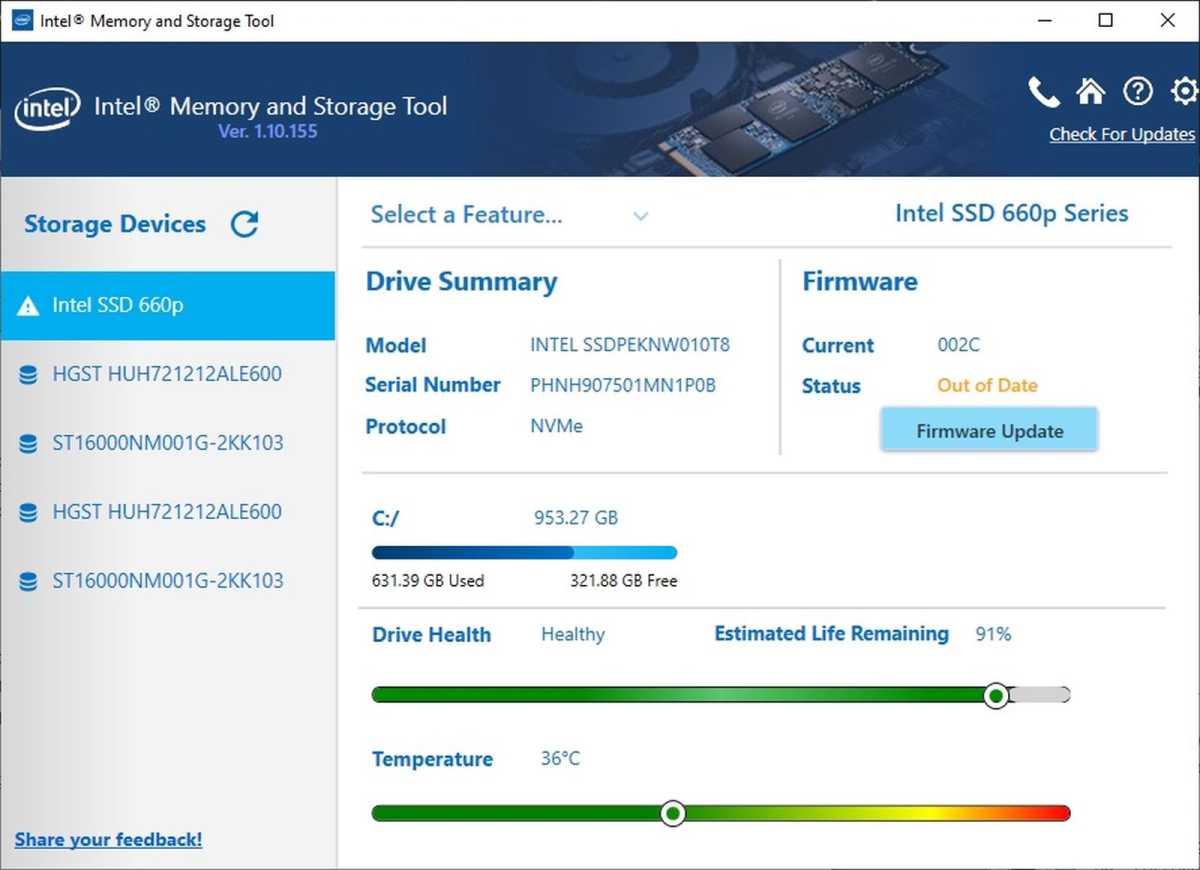Click the 631.39 GB Used label
This screenshot has width=1200, height=870.
(428, 581)
